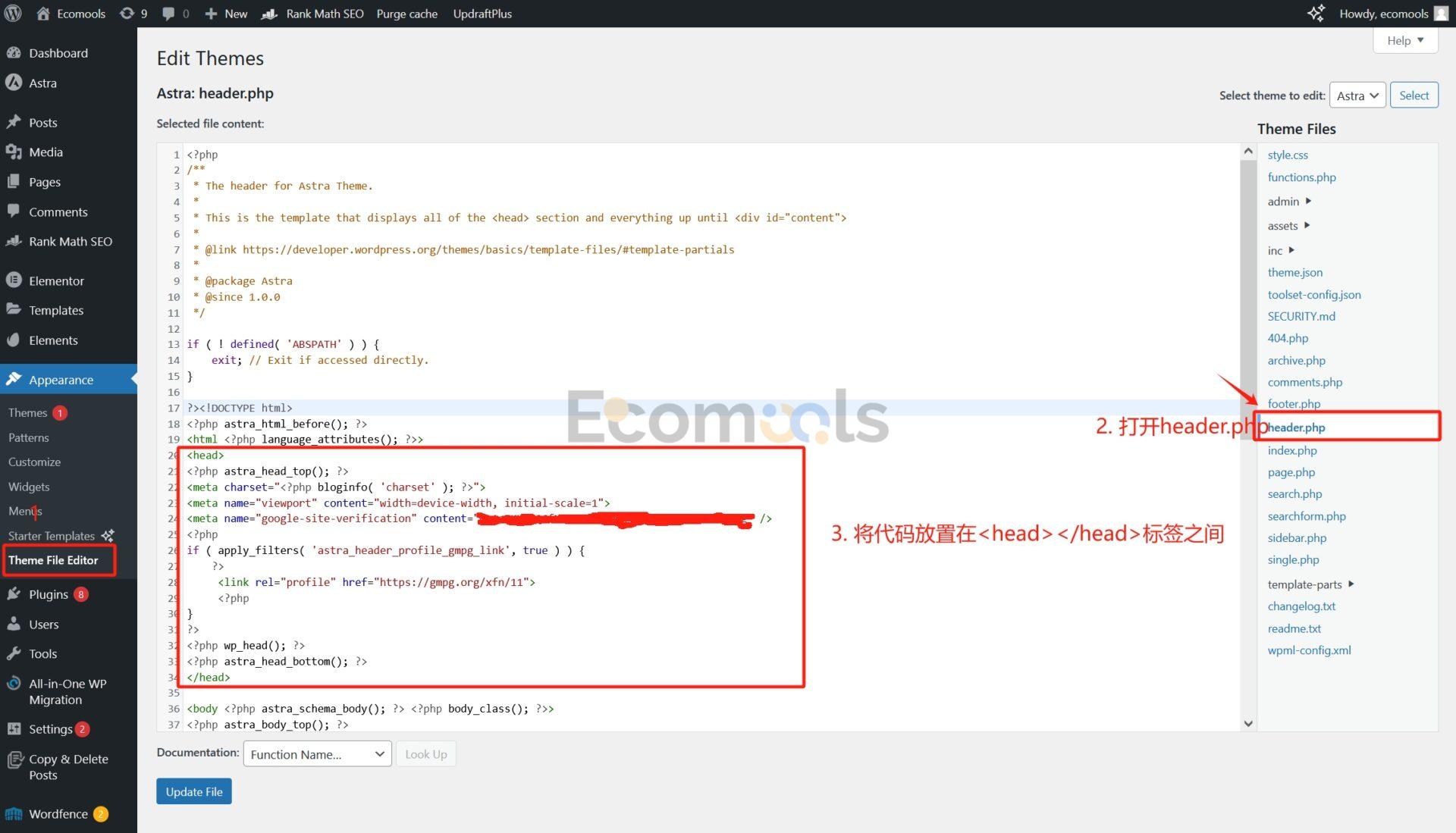This screenshot has height=833, width=1456.
Task: Click the Comments icon in sidebar
Action: 14,211
